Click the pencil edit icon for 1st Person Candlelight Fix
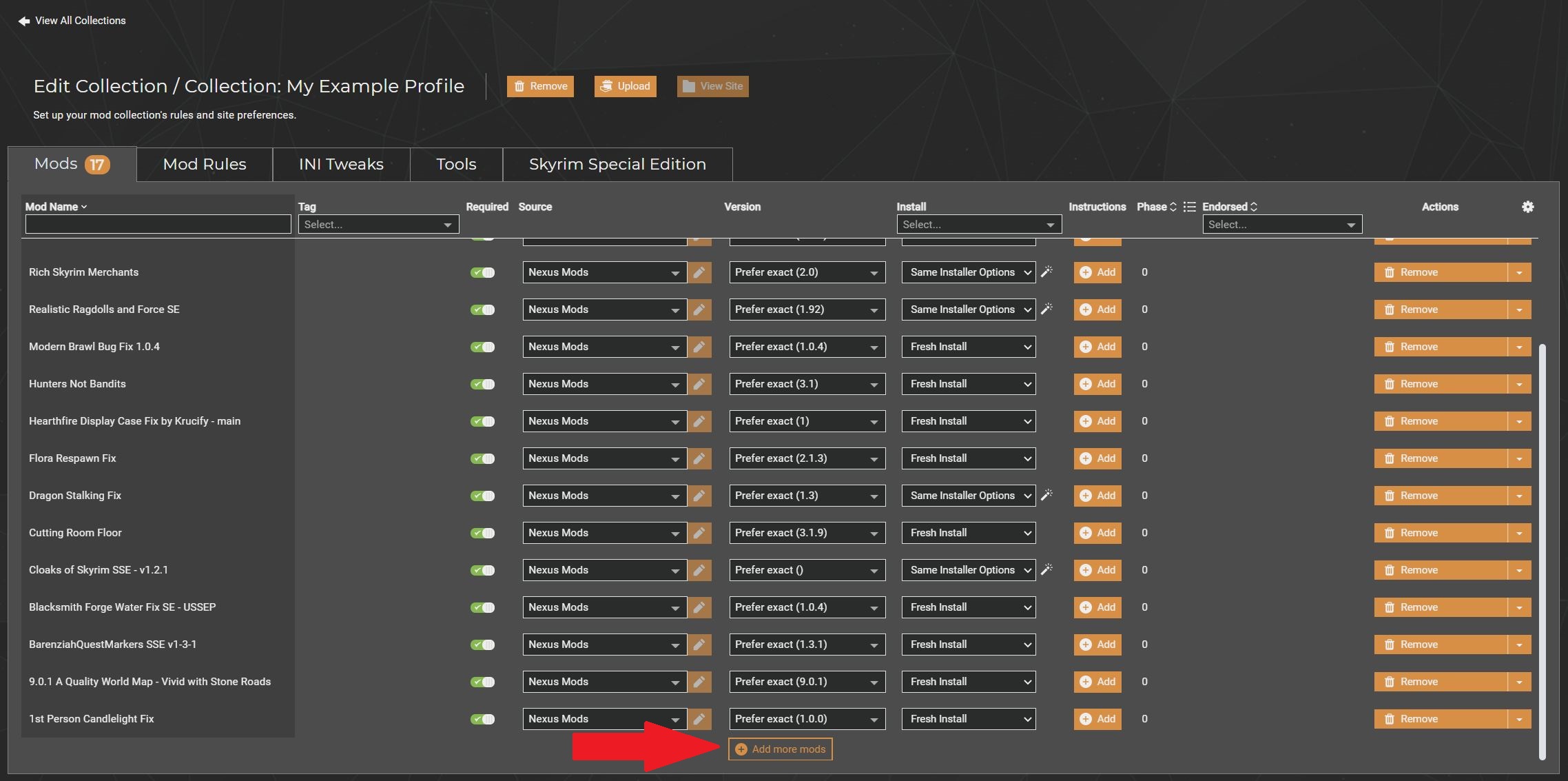 (700, 718)
